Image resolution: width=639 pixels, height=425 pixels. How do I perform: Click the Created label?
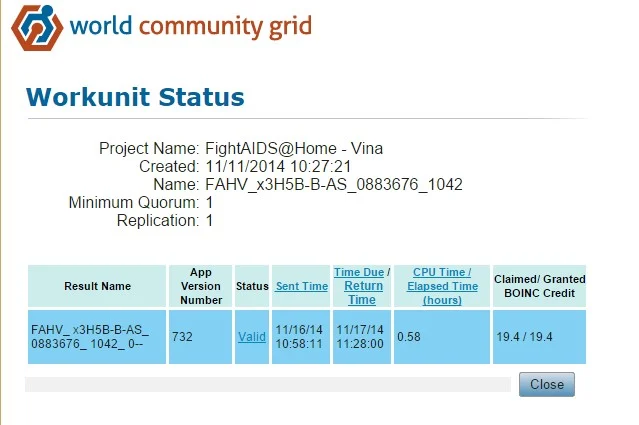tap(169, 166)
